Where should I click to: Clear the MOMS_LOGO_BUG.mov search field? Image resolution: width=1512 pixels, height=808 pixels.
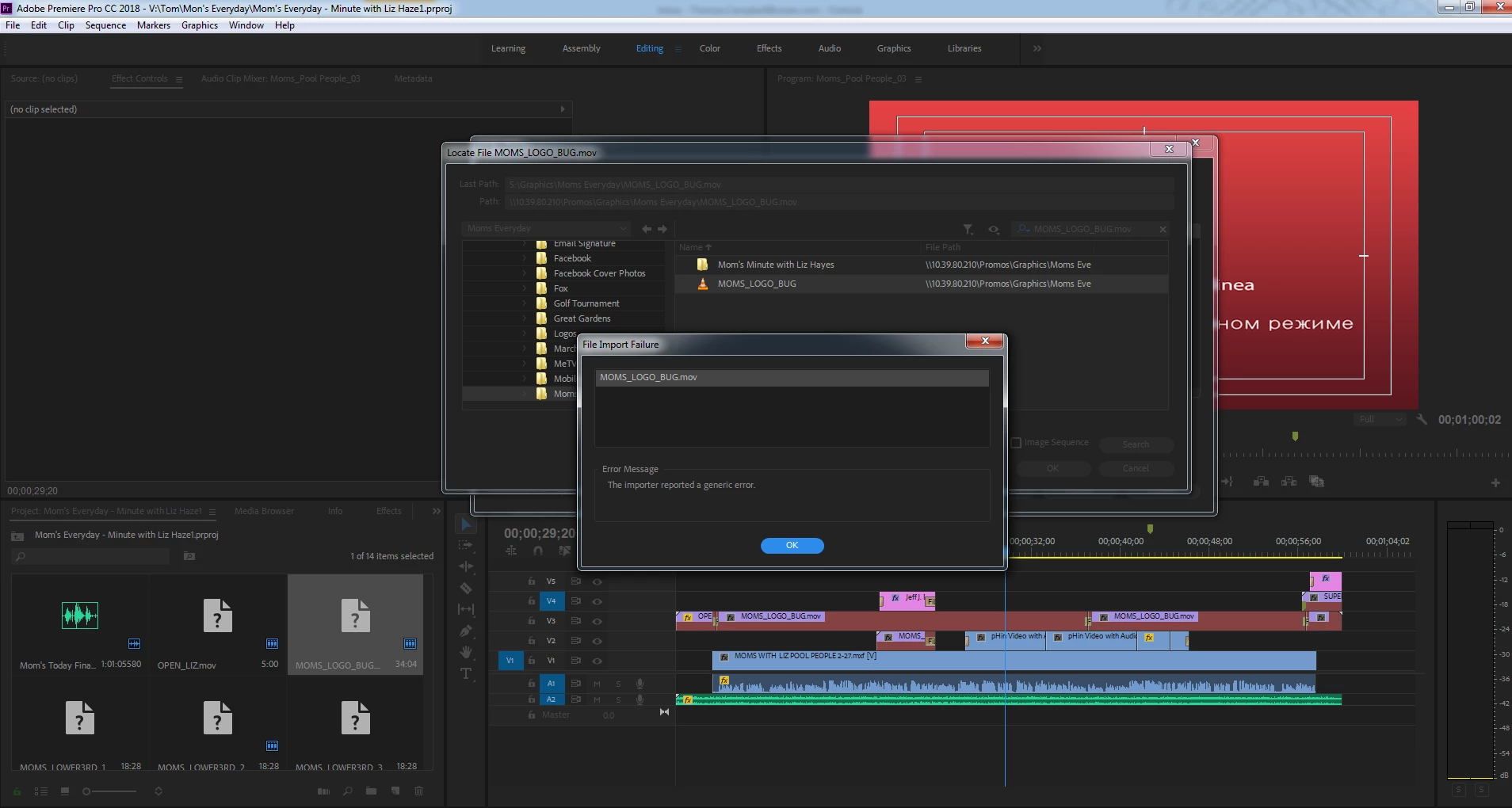(x=1163, y=229)
